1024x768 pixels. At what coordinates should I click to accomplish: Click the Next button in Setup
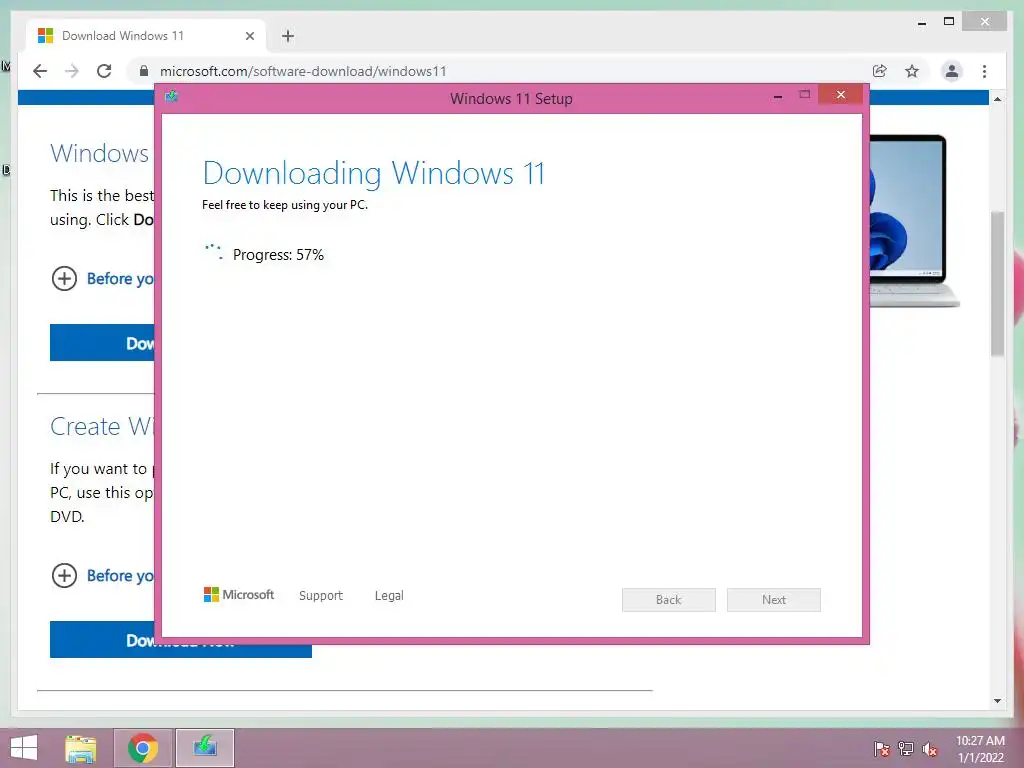774,600
